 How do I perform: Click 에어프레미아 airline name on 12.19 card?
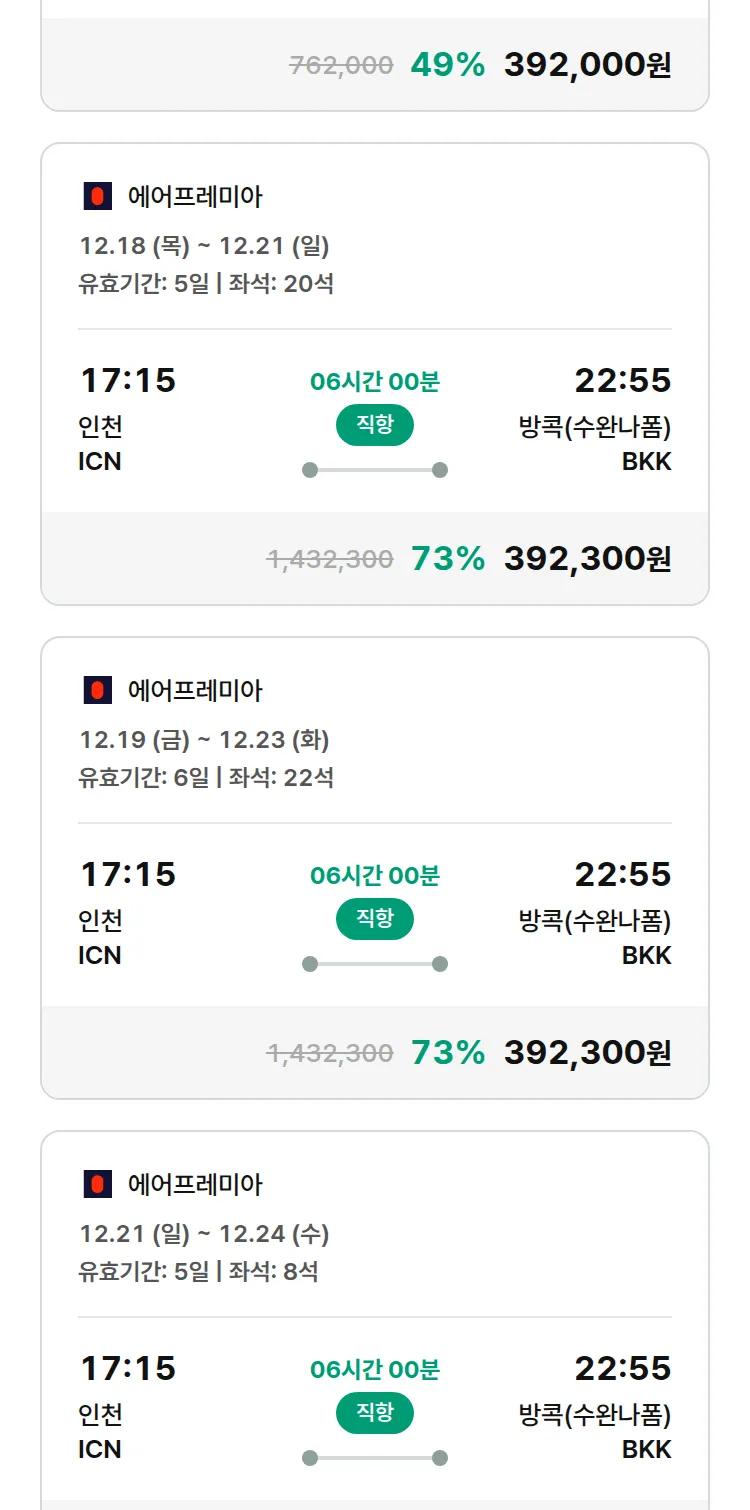(195, 690)
